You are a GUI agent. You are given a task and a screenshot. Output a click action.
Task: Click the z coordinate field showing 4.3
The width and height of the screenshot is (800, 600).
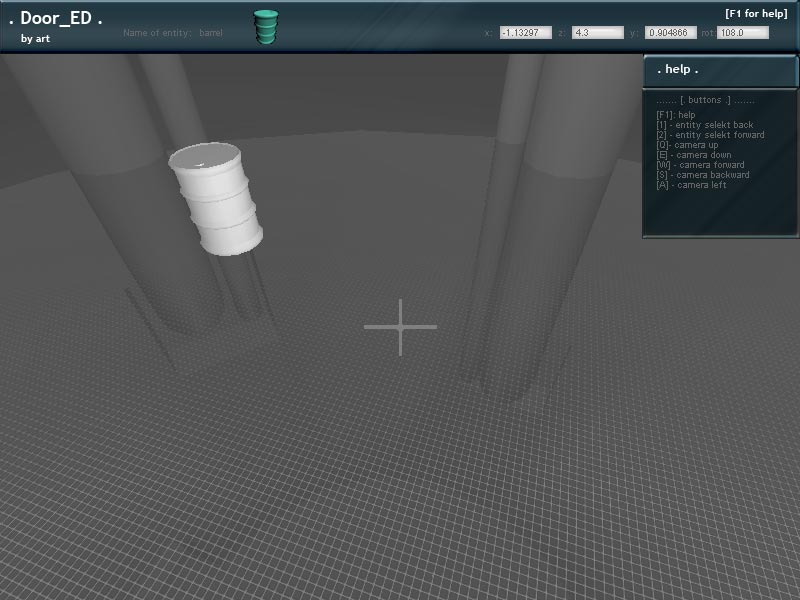597,33
